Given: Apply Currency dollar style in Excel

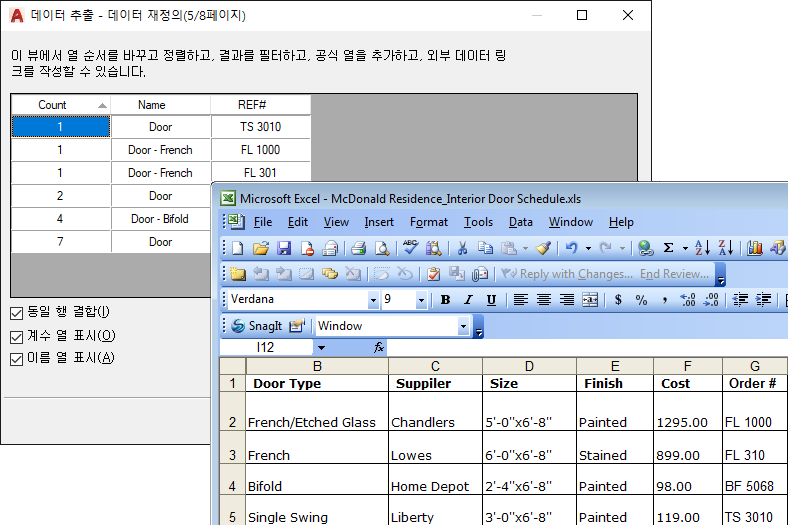Looking at the screenshot, I should pos(618,300).
